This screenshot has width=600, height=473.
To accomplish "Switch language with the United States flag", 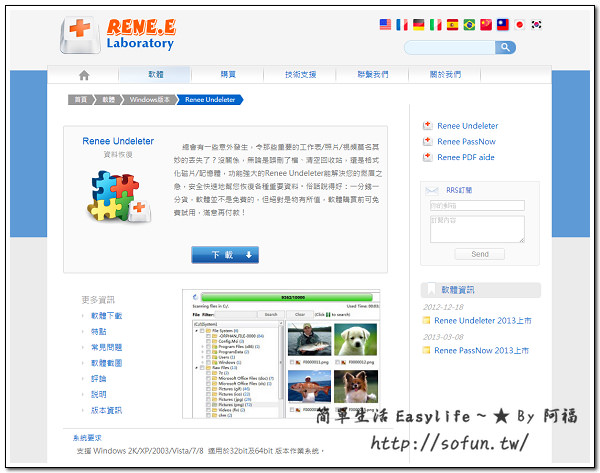I will [385, 24].
